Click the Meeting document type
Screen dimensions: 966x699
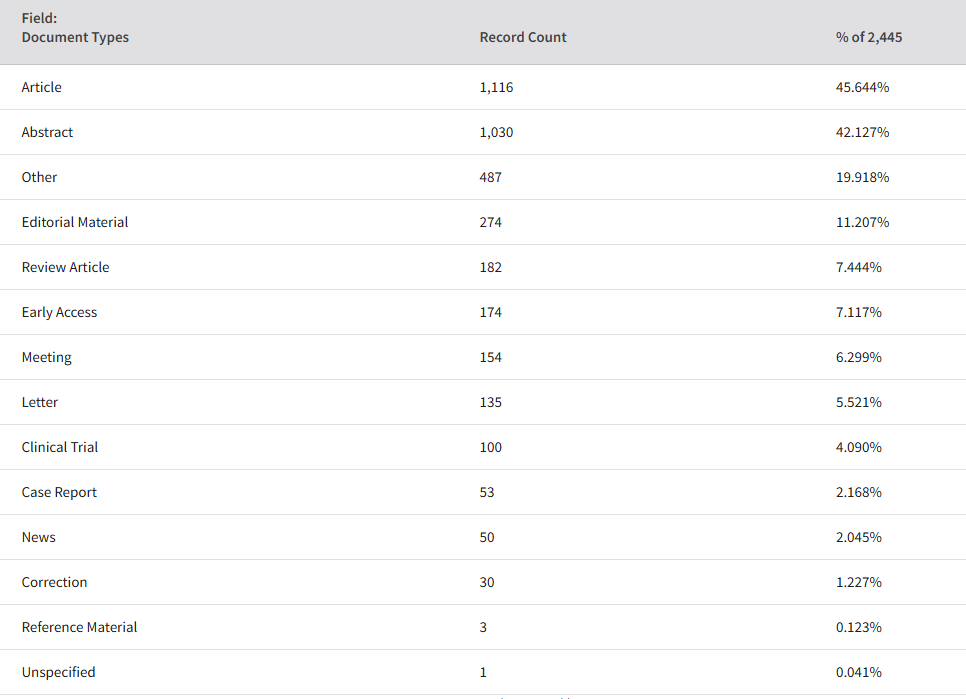(x=46, y=357)
